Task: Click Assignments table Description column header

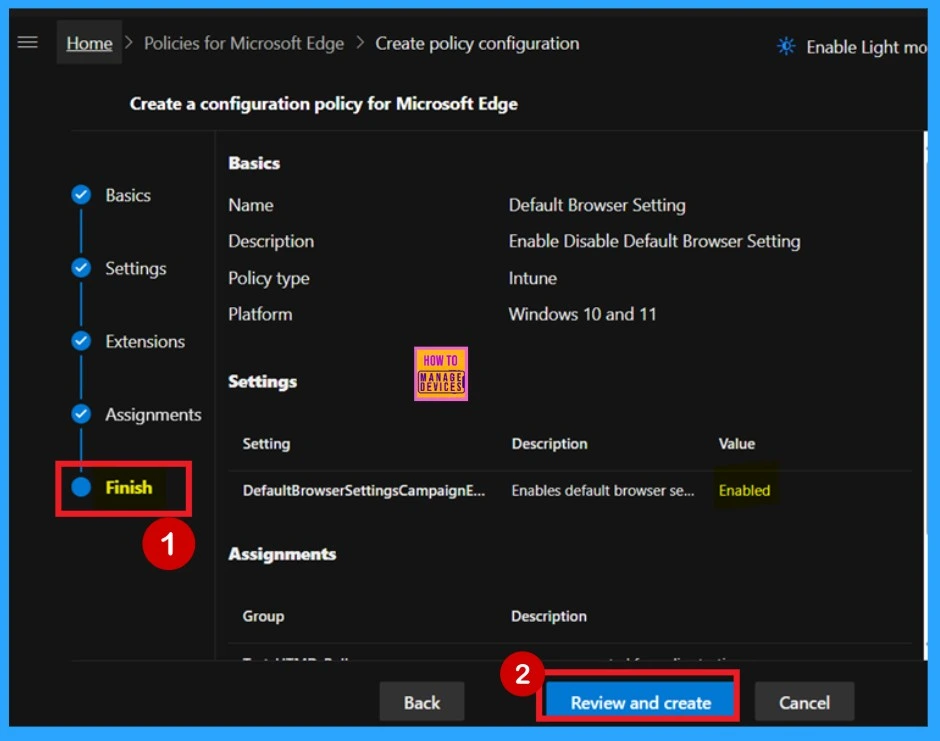Action: click(x=549, y=616)
